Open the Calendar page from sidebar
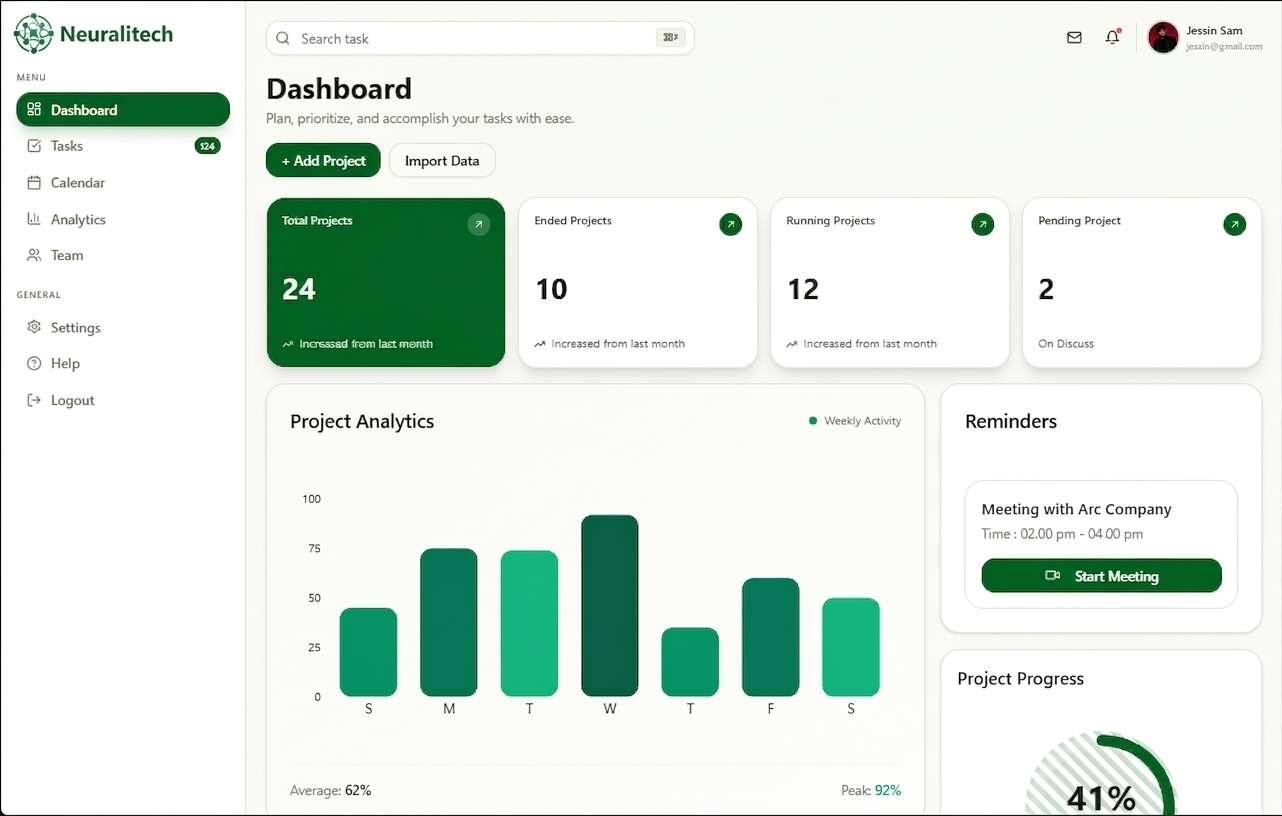 [123, 183]
